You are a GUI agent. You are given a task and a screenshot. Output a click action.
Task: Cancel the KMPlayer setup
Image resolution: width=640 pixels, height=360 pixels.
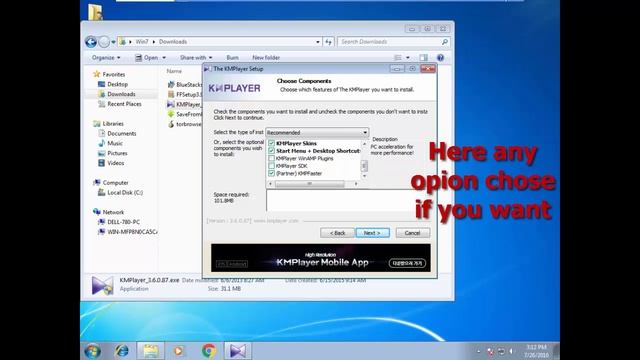point(413,233)
